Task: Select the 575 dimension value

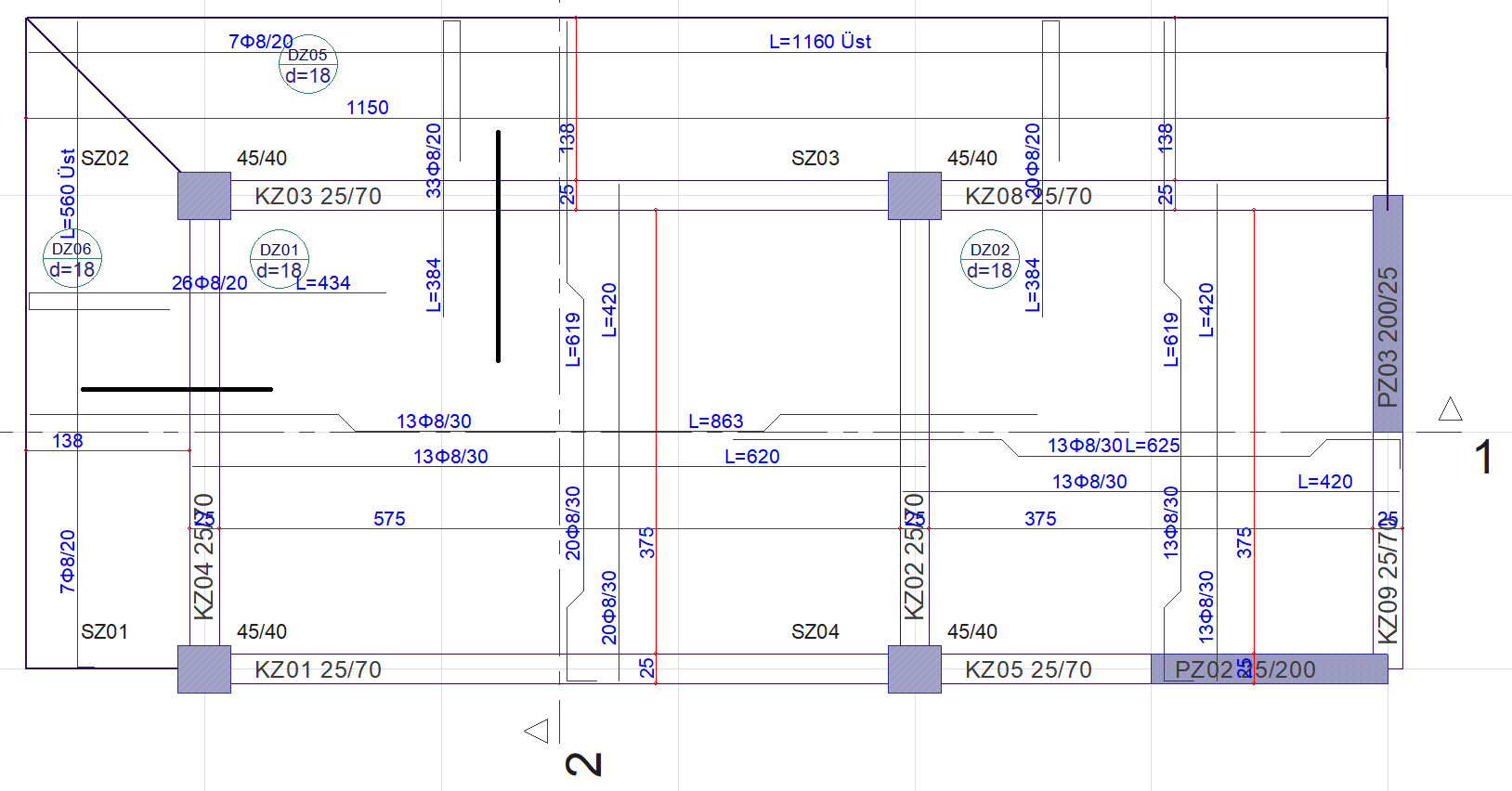Action: coord(389,519)
